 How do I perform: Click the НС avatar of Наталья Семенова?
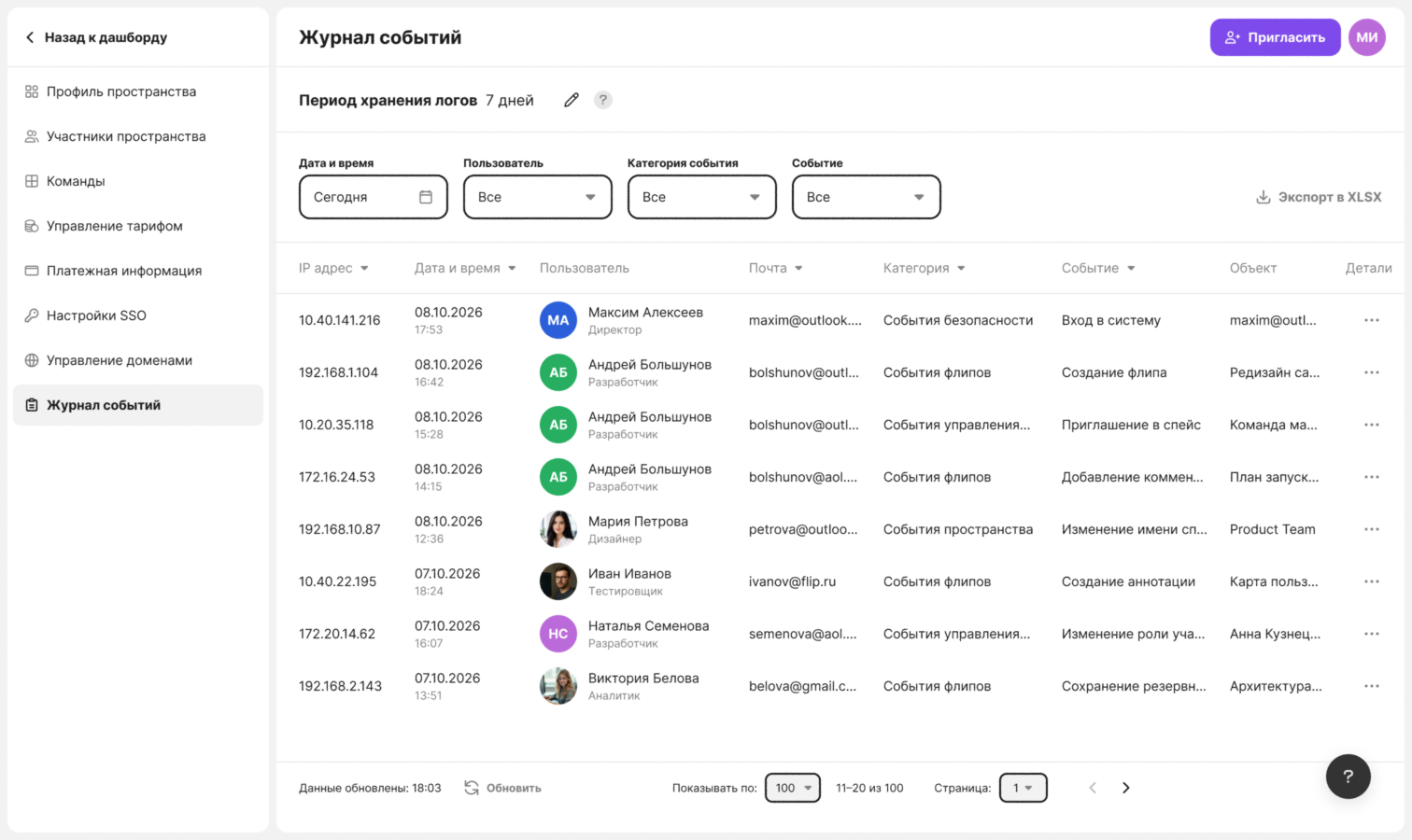558,634
